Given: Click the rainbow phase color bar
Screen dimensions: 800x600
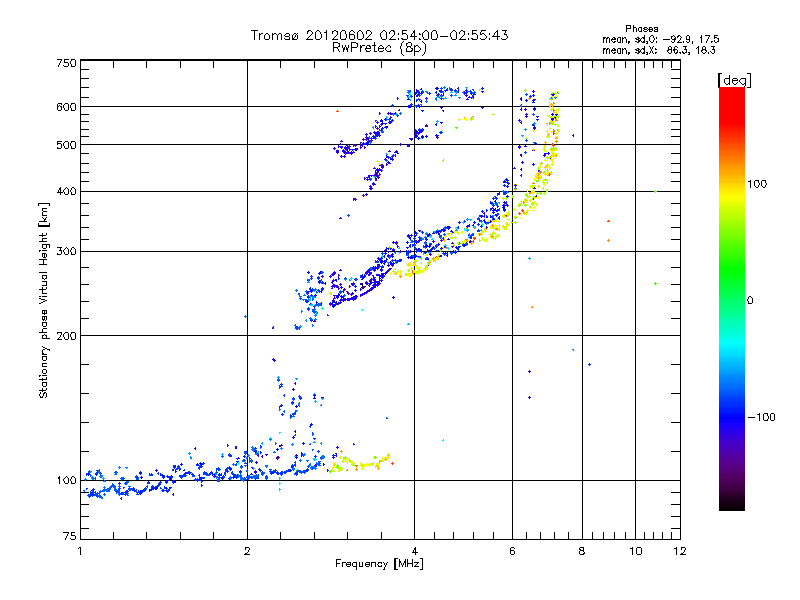Looking at the screenshot, I should (x=732, y=299).
